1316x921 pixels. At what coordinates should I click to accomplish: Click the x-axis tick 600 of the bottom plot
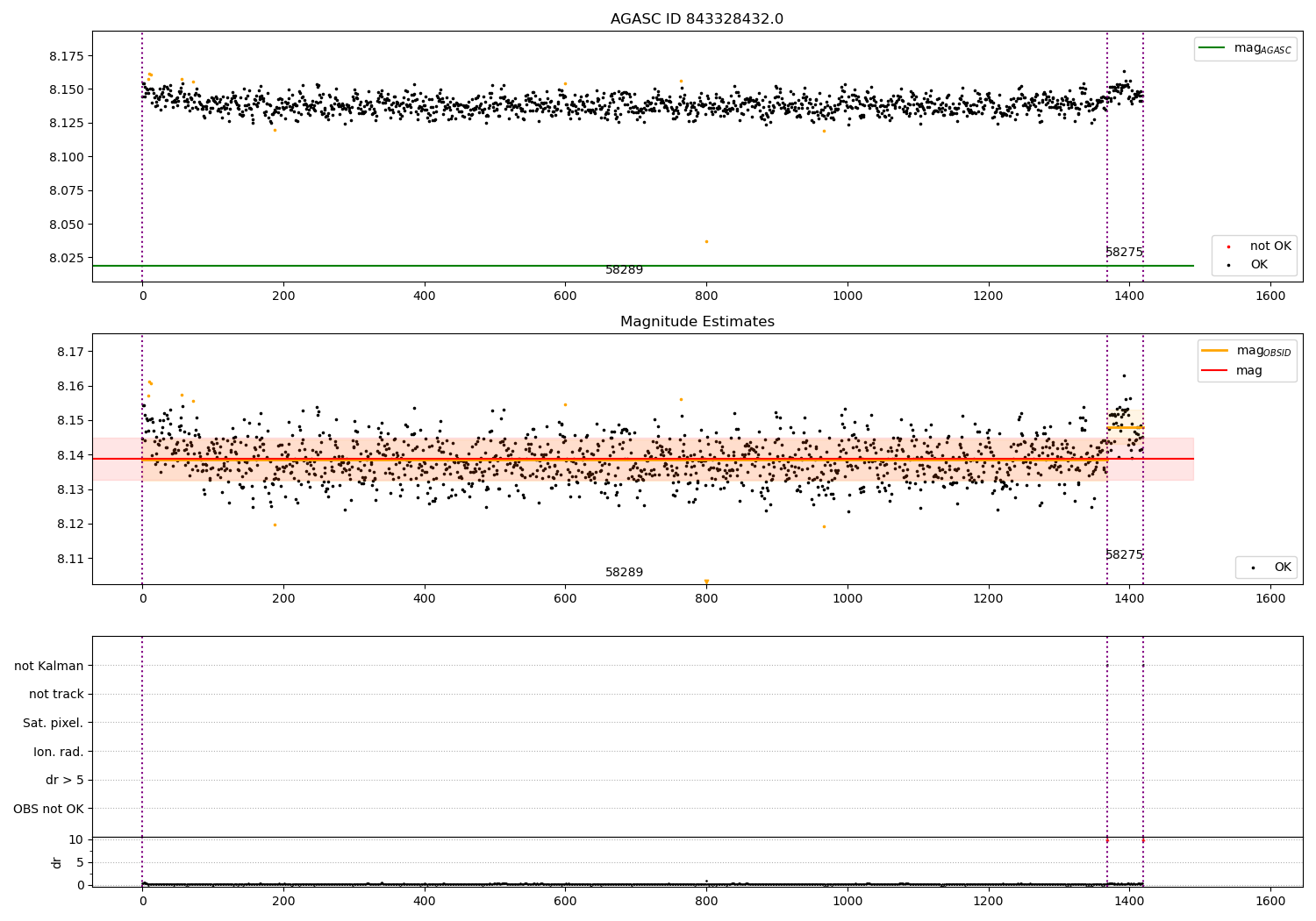pos(565,900)
